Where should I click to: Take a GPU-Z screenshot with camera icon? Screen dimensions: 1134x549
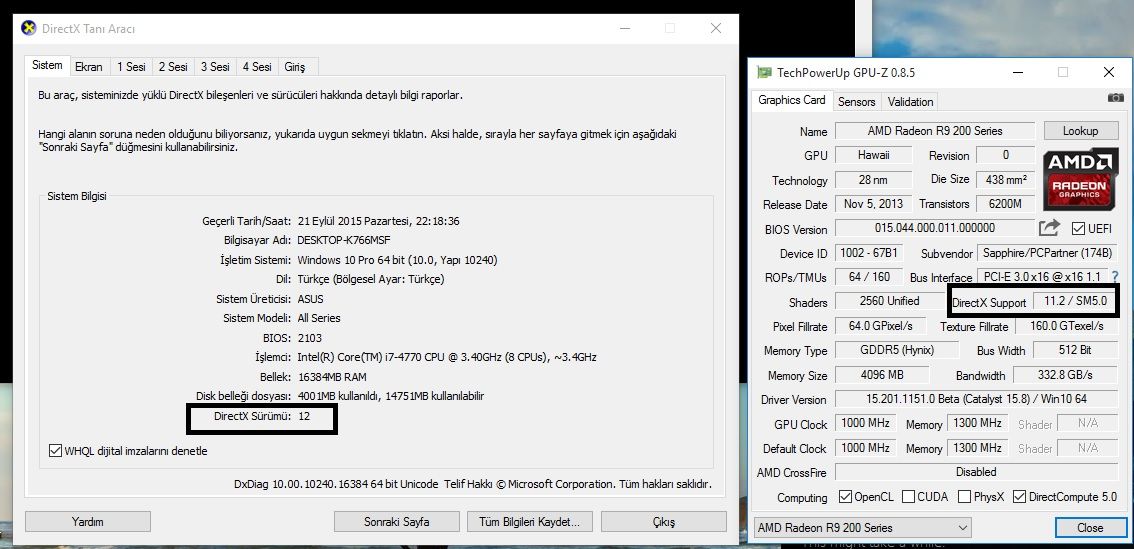1115,97
